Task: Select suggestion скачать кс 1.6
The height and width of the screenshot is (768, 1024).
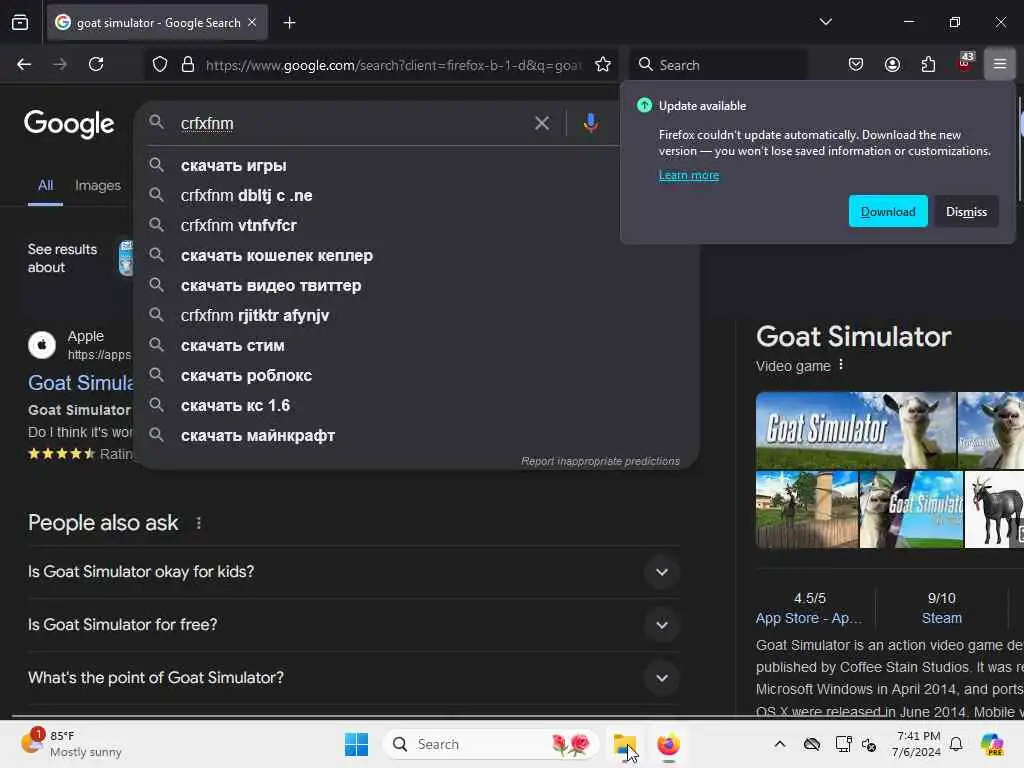Action: (417, 406)
